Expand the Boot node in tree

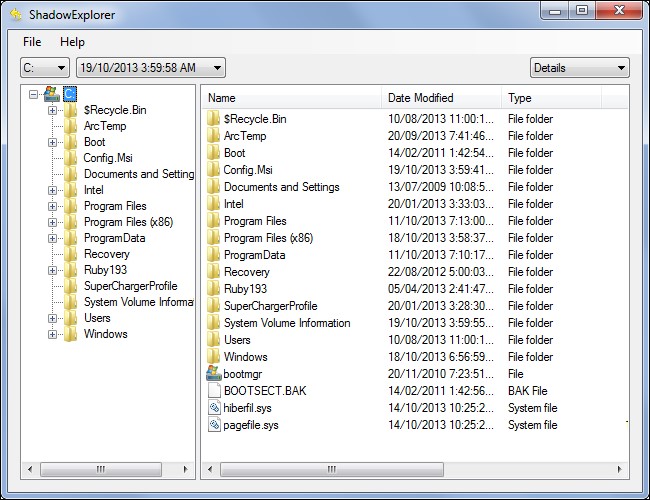pos(52,142)
